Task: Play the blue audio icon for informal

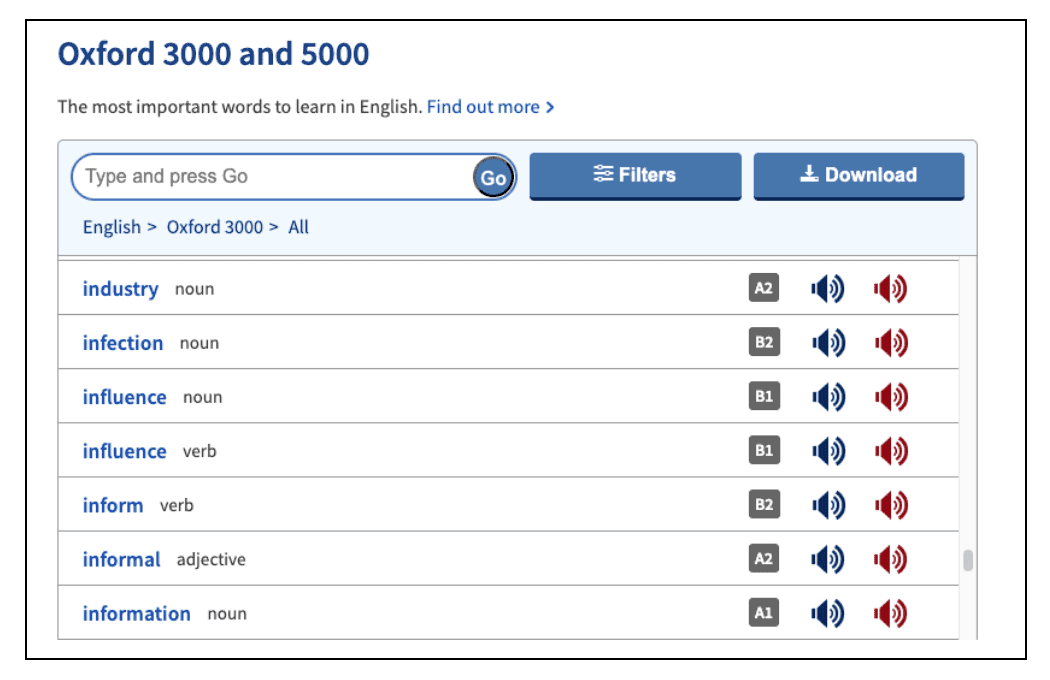Action: [827, 559]
